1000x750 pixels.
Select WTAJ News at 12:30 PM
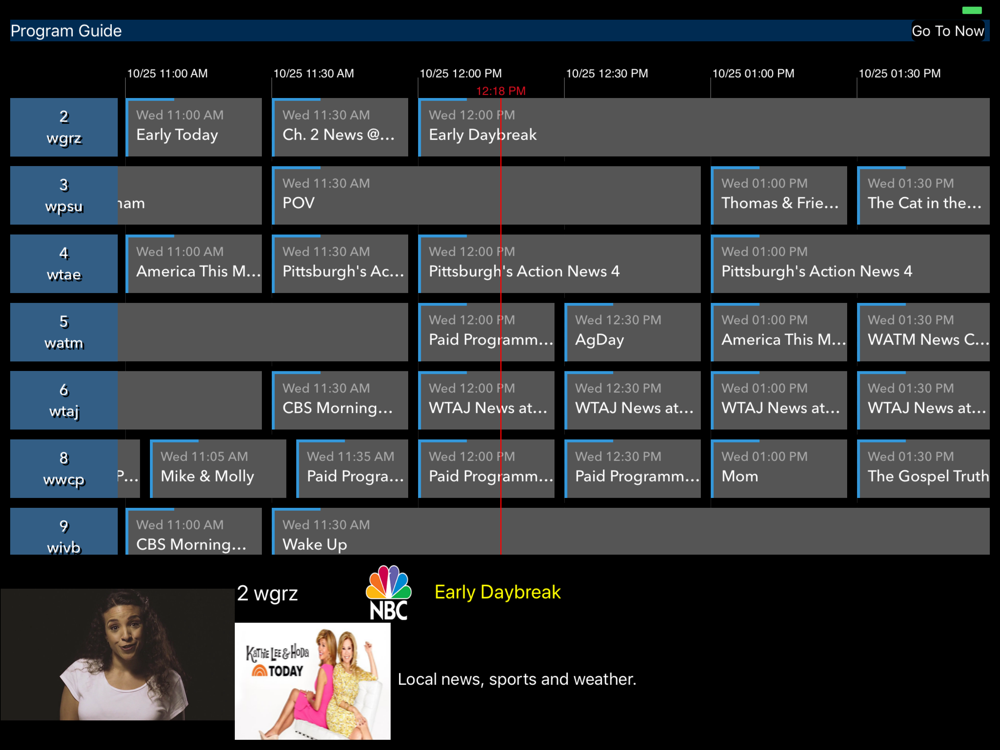(633, 400)
